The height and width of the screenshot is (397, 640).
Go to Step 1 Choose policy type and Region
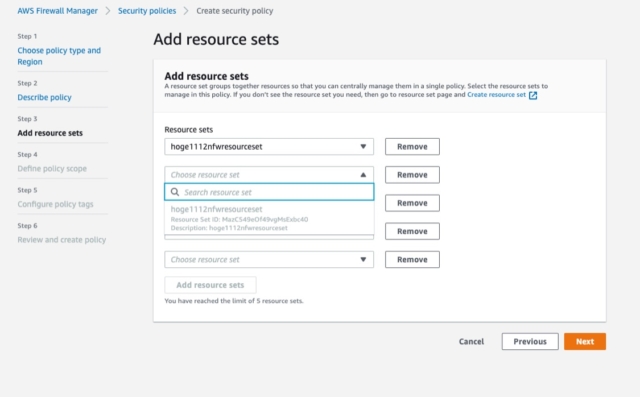pyautogui.click(x=59, y=56)
